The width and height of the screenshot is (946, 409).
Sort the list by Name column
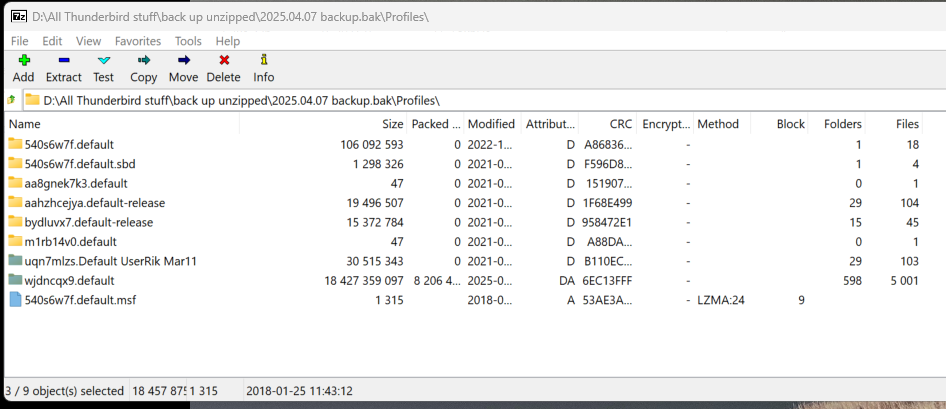coord(25,124)
